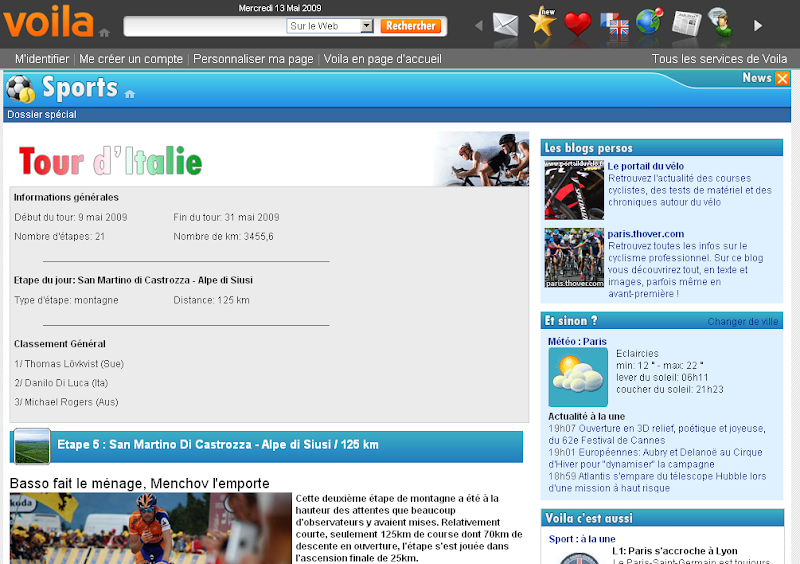The width and height of the screenshot is (800, 564).
Task: Click the cyclists banner photo
Action: (x=481, y=159)
